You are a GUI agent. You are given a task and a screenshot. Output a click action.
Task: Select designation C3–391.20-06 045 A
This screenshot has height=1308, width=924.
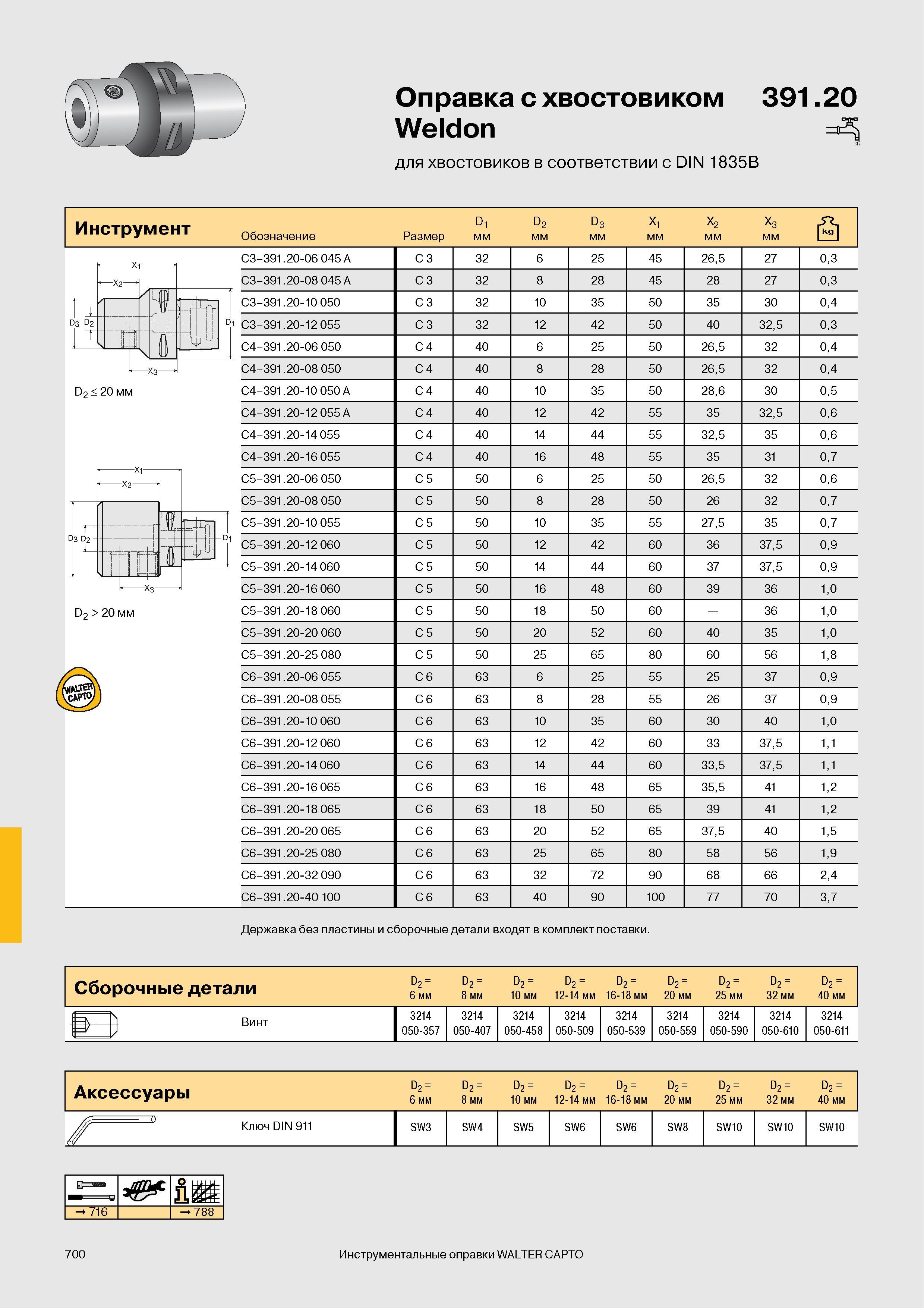tap(296, 259)
